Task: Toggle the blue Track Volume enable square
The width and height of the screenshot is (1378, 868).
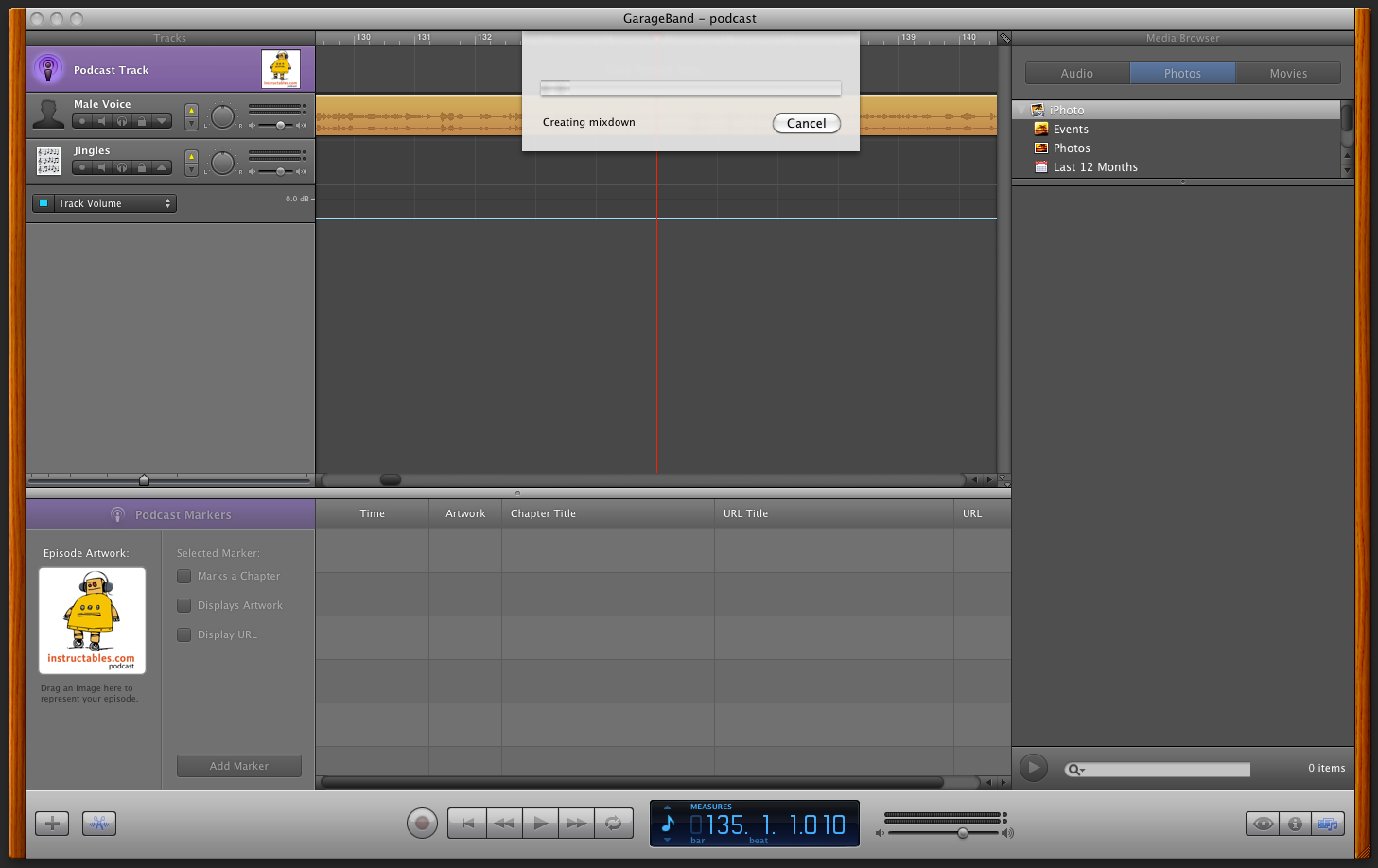Action: [44, 203]
